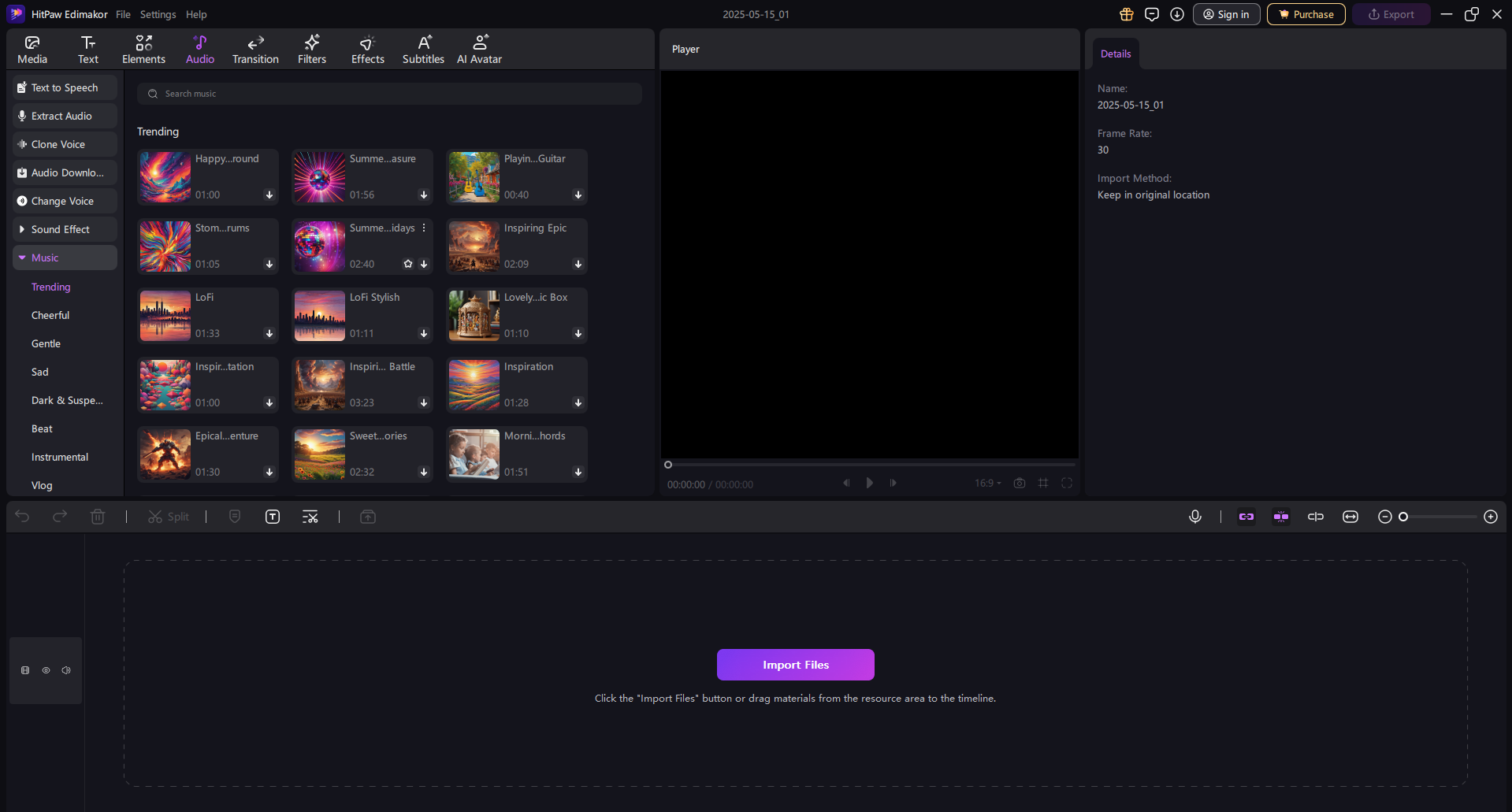1512x812 pixels.
Task: Click the Sign in button
Action: pos(1227,14)
